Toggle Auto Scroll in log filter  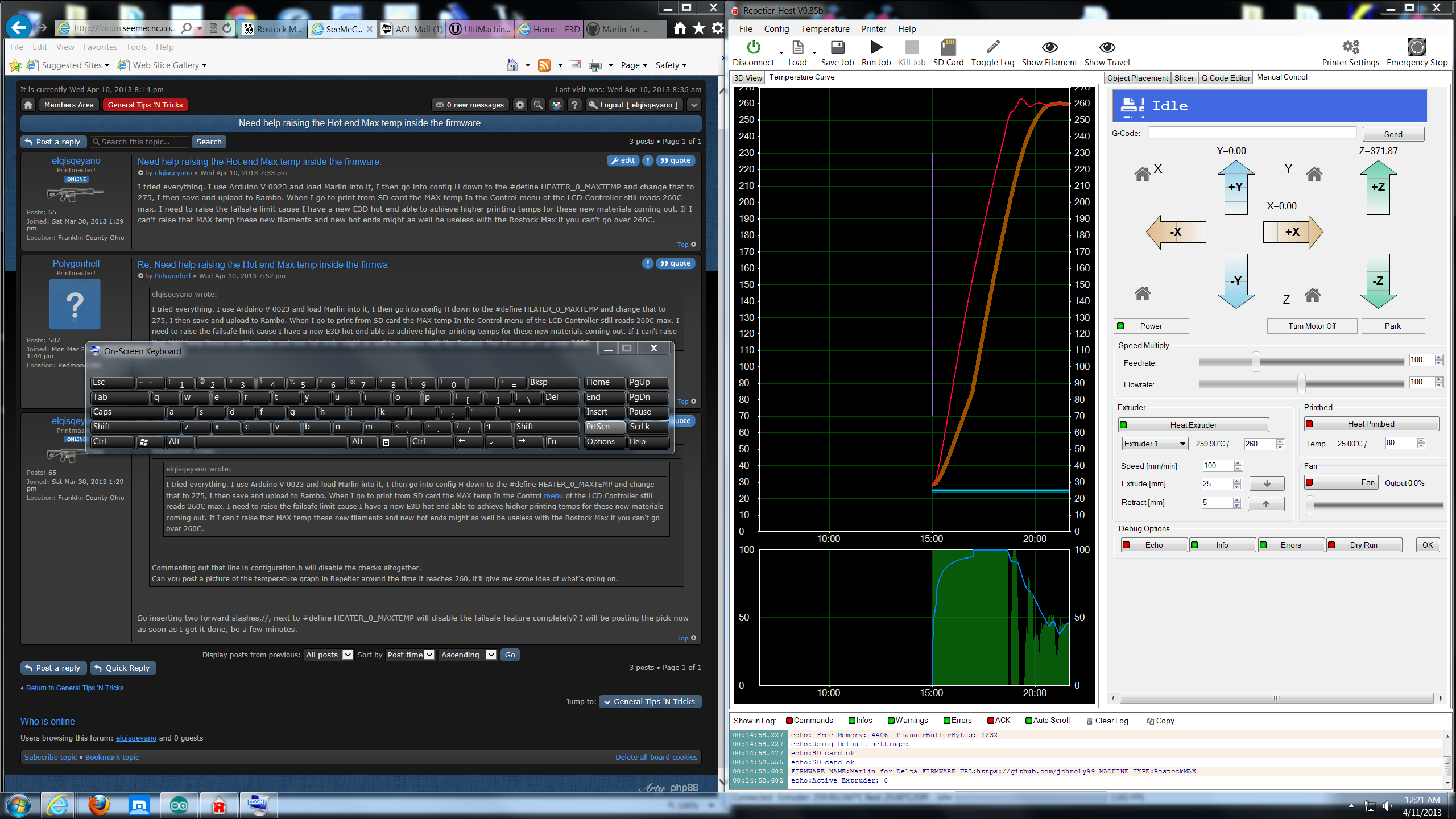tap(1047, 720)
